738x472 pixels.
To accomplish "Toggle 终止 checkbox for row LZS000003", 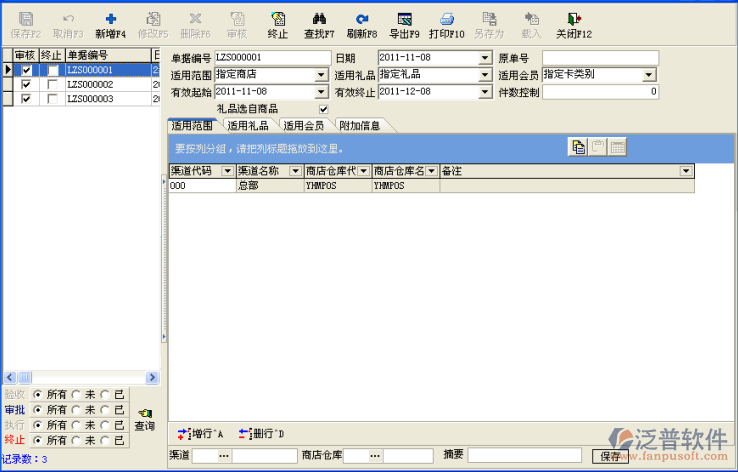I will click(53, 99).
